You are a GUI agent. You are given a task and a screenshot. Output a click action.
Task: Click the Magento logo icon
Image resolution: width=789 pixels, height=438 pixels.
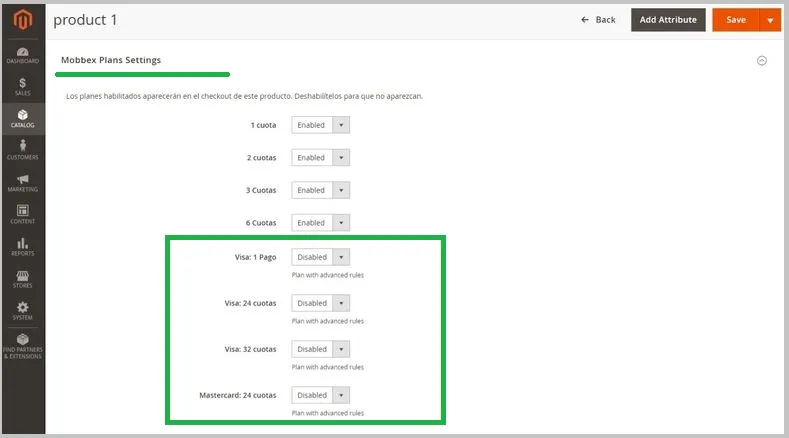pos(23,20)
